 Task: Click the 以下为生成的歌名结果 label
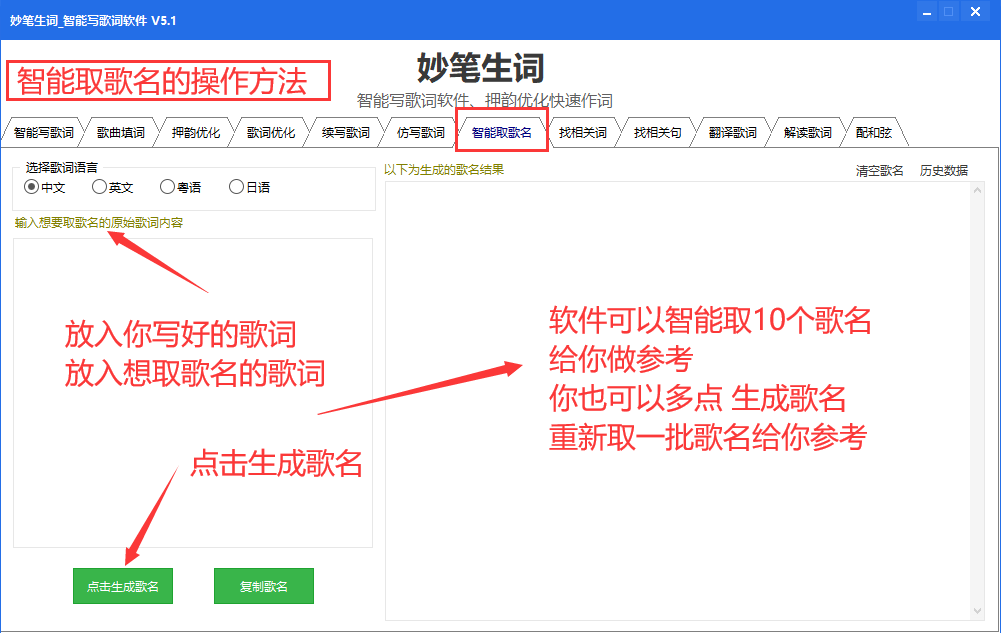point(444,170)
